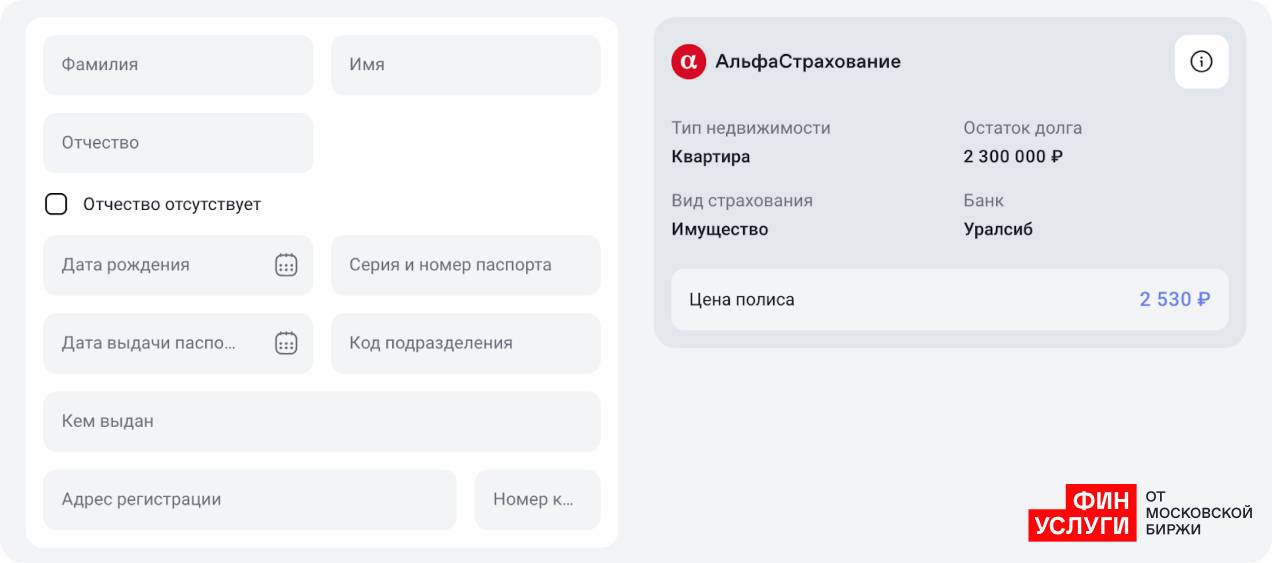Select the Отчество text field
Viewport: 1272px width, 563px height.
pyautogui.click(x=178, y=143)
